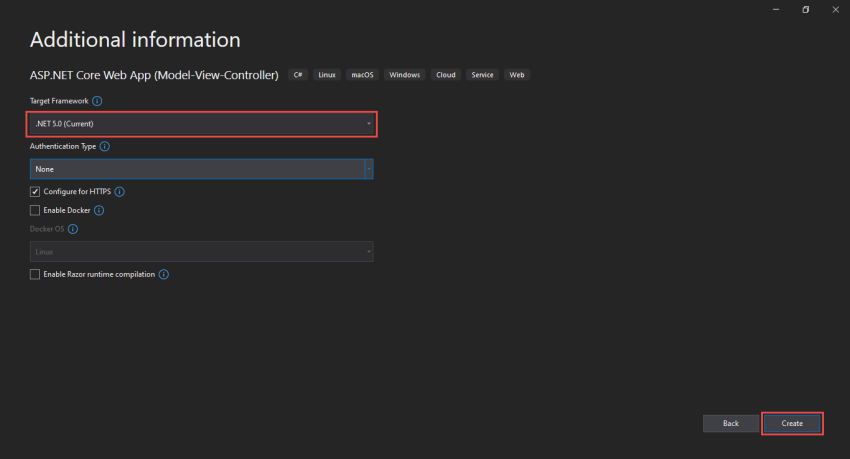Click the C# language tag

tap(298, 75)
